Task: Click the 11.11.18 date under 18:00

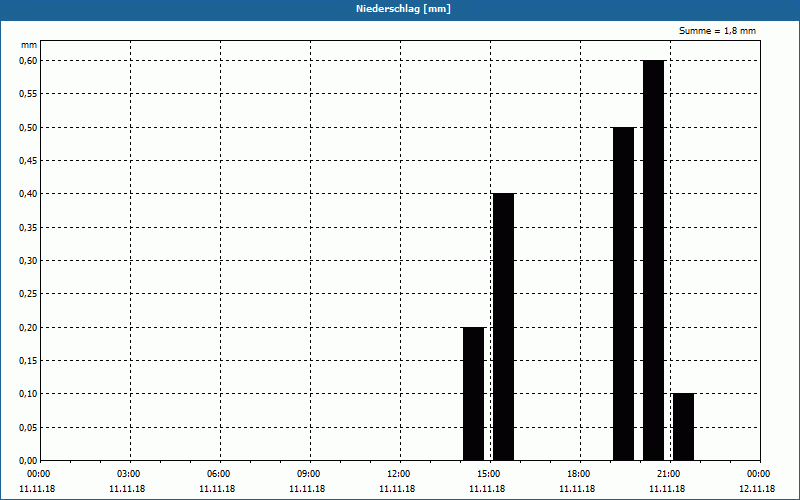Action: point(577,488)
